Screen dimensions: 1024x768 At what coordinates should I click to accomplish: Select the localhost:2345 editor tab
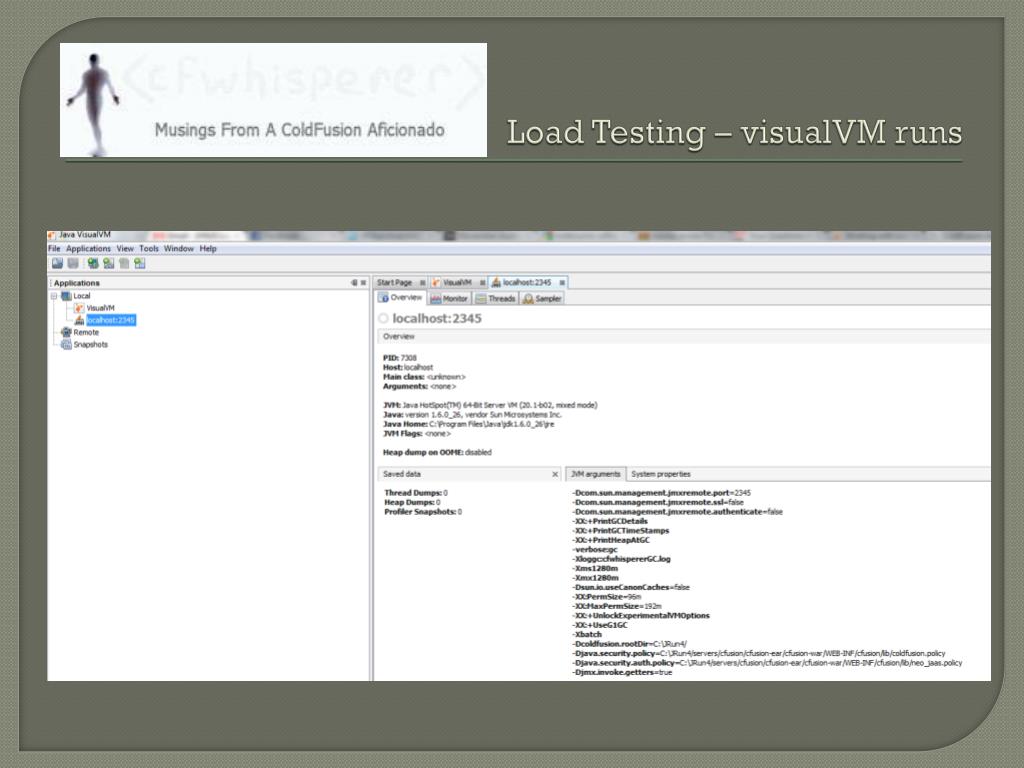527,283
